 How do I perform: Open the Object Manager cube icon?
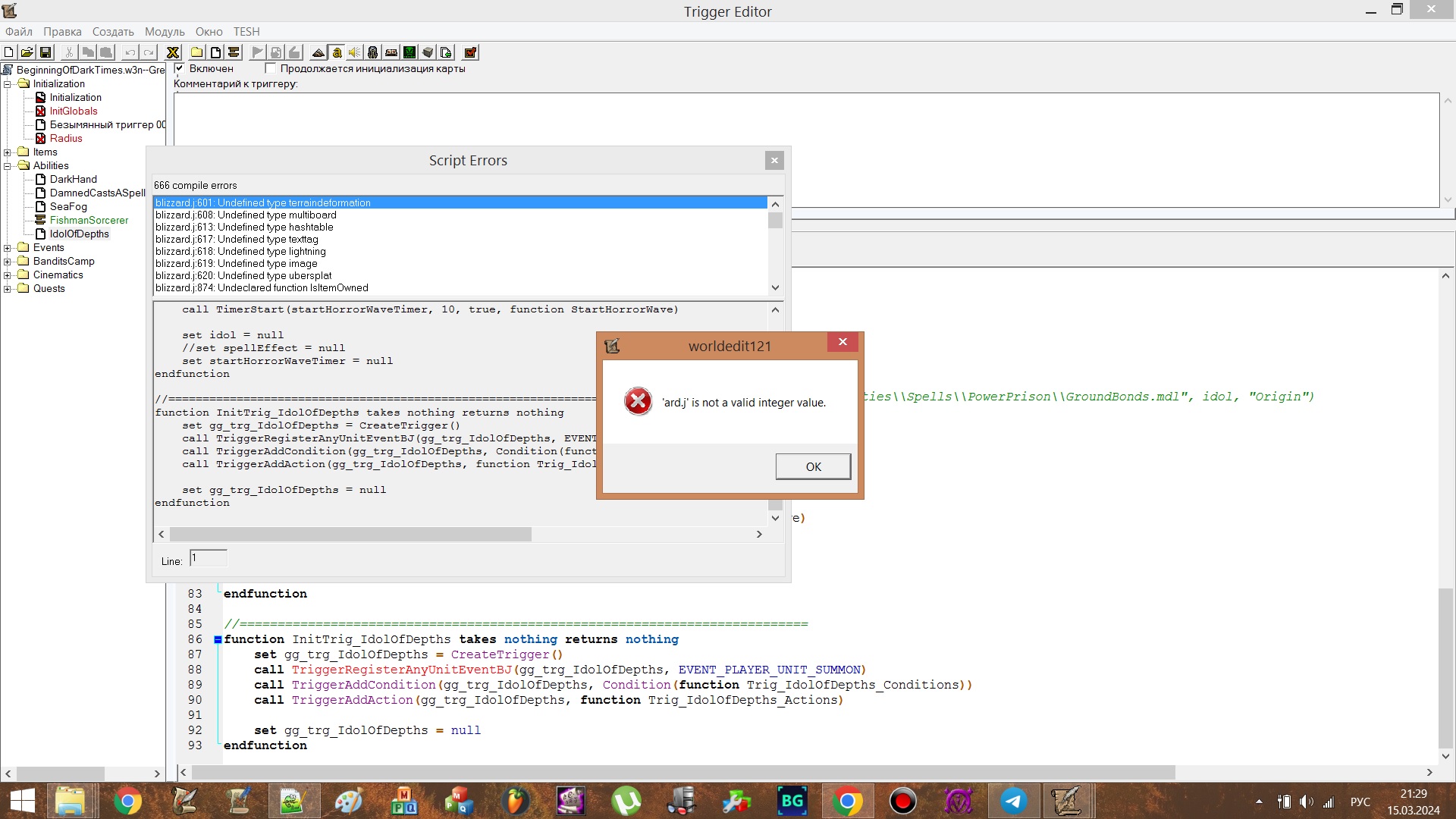point(428,52)
